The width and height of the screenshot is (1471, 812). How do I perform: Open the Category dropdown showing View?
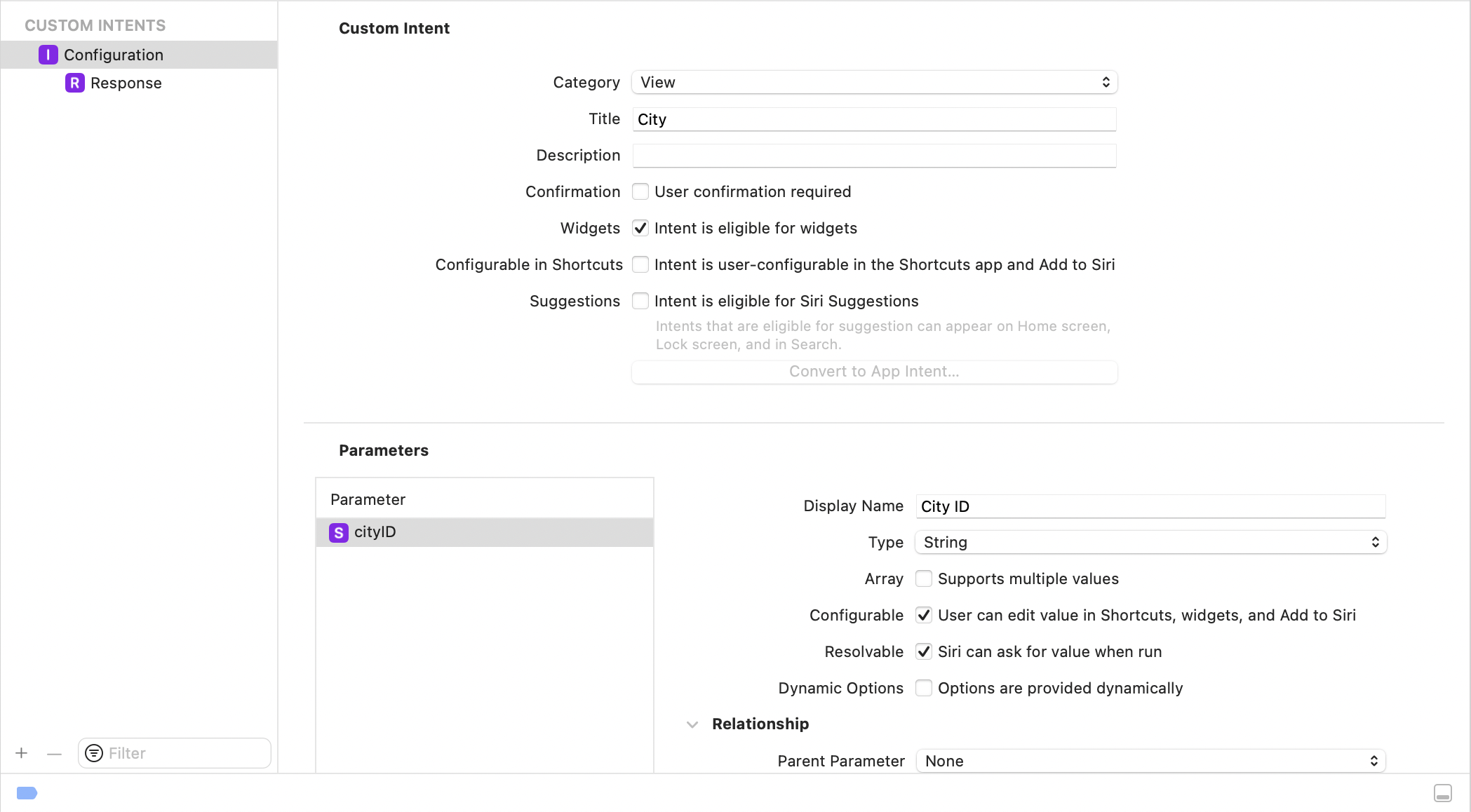pyautogui.click(x=874, y=82)
